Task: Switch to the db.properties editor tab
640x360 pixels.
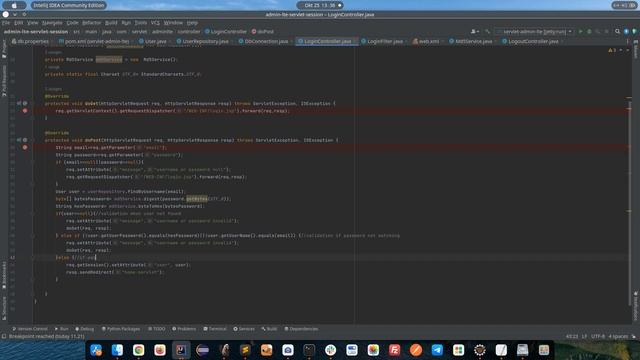Action: pos(31,41)
